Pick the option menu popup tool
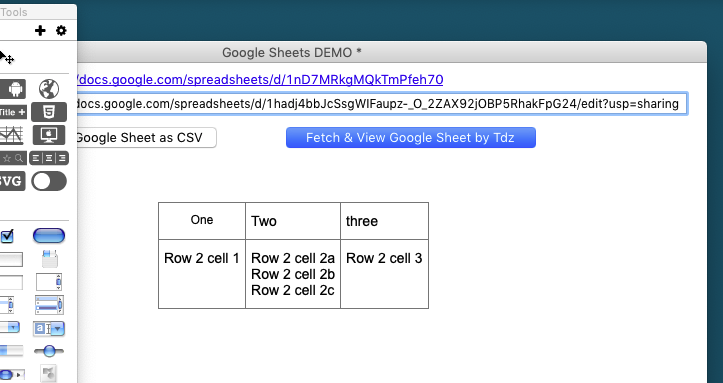 click(10, 328)
